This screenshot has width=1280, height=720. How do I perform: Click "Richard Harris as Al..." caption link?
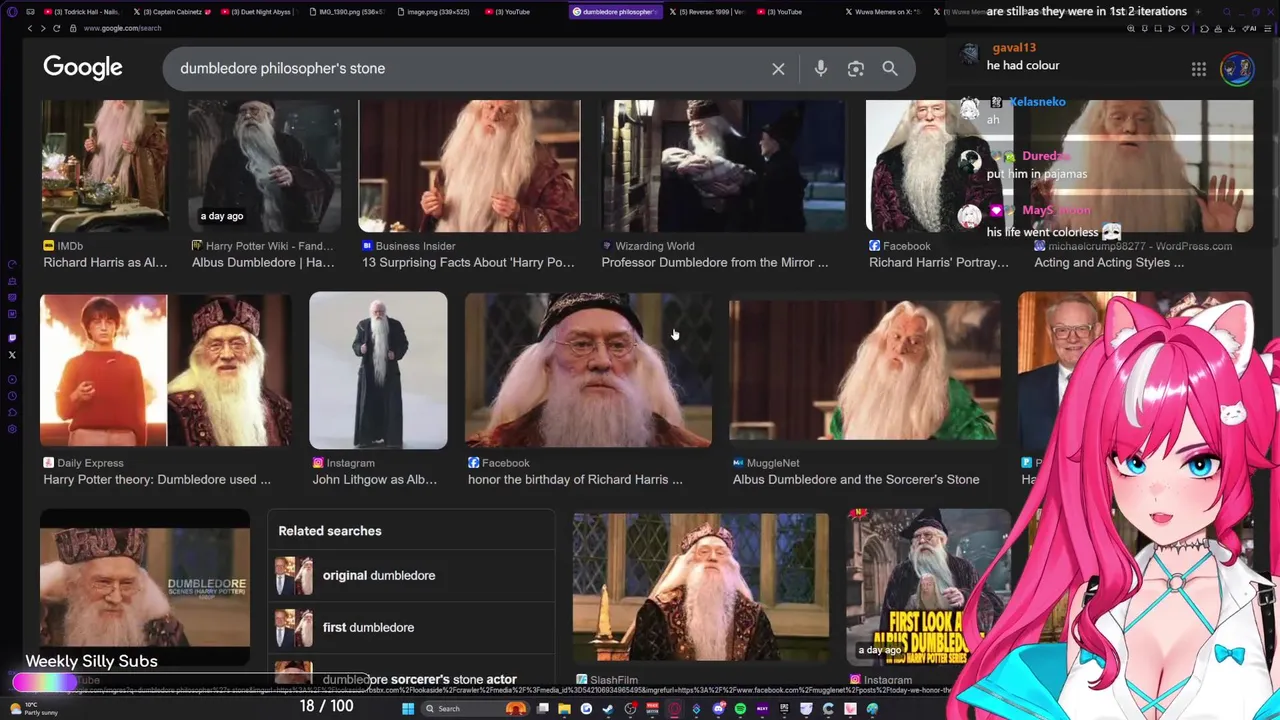105,262
